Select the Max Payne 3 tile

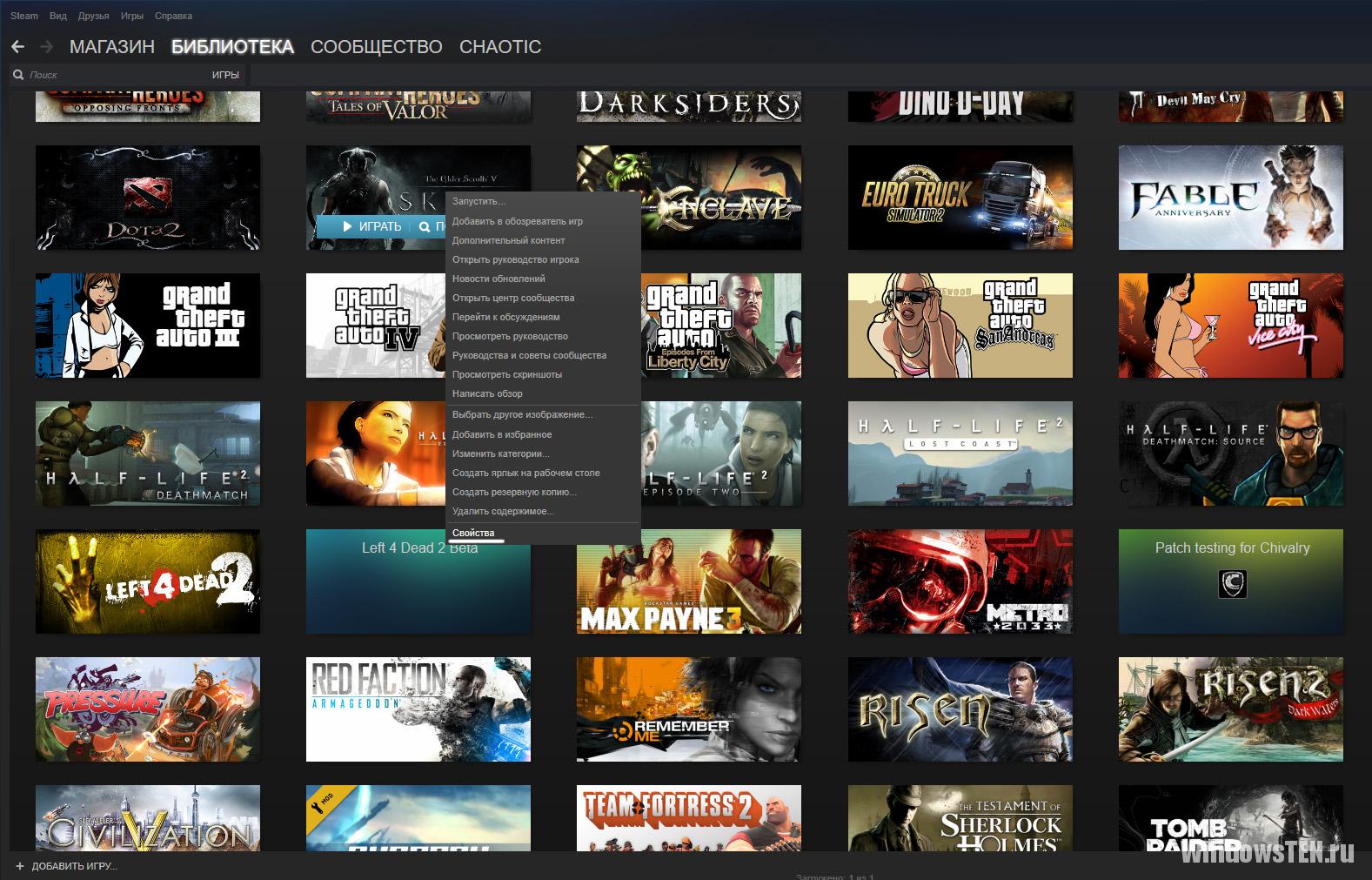point(689,581)
